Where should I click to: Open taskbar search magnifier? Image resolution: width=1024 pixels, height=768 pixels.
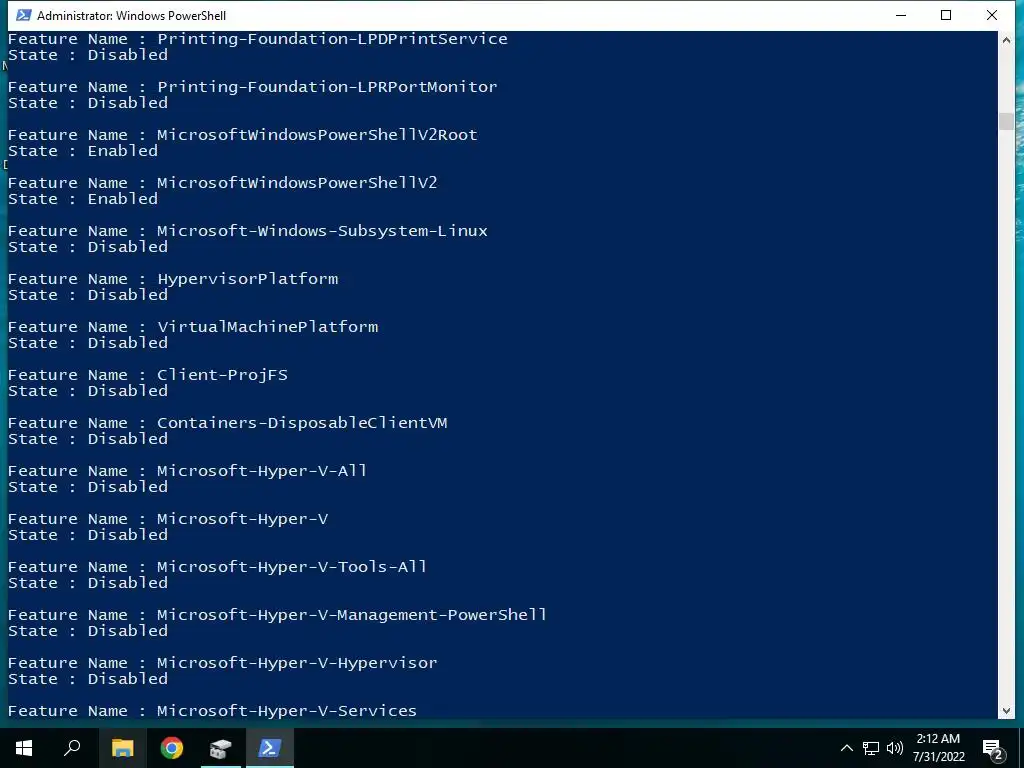click(x=72, y=748)
